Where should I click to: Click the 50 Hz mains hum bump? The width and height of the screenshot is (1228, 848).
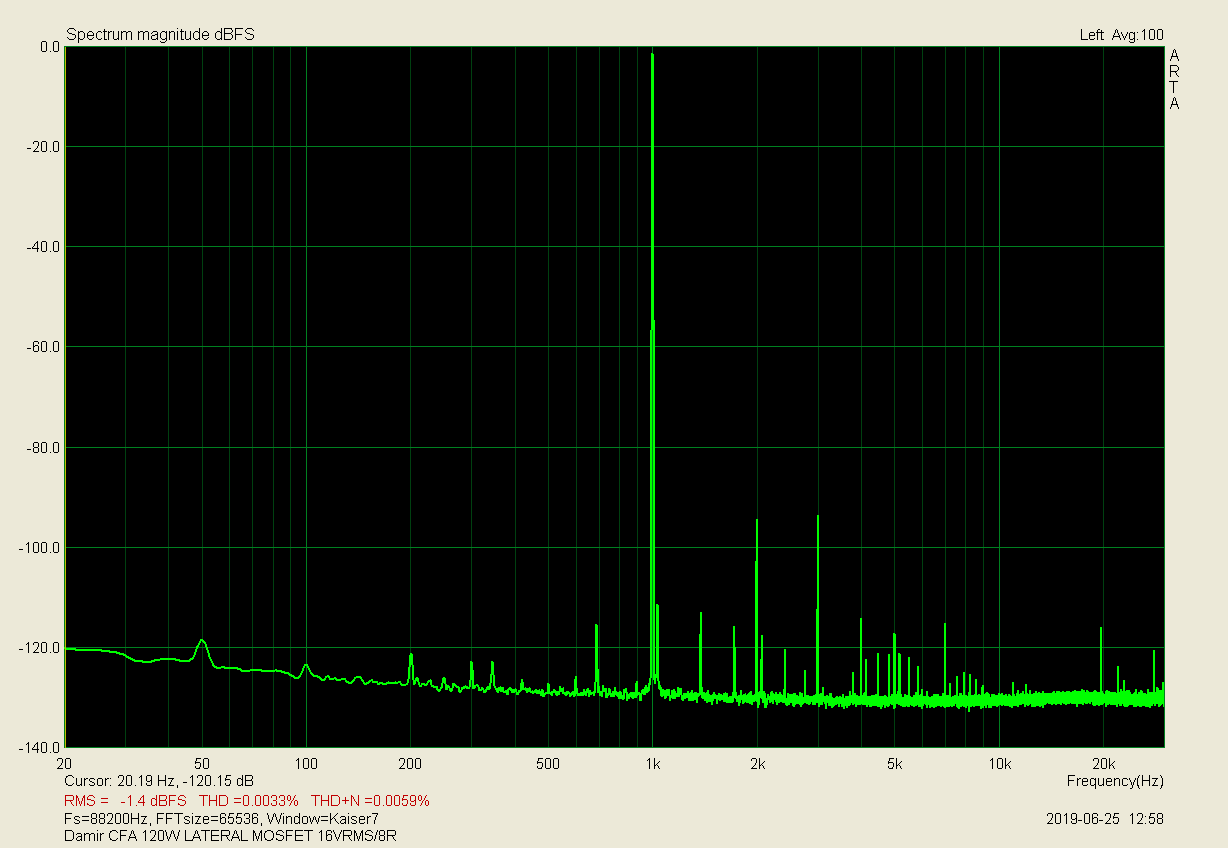click(202, 641)
